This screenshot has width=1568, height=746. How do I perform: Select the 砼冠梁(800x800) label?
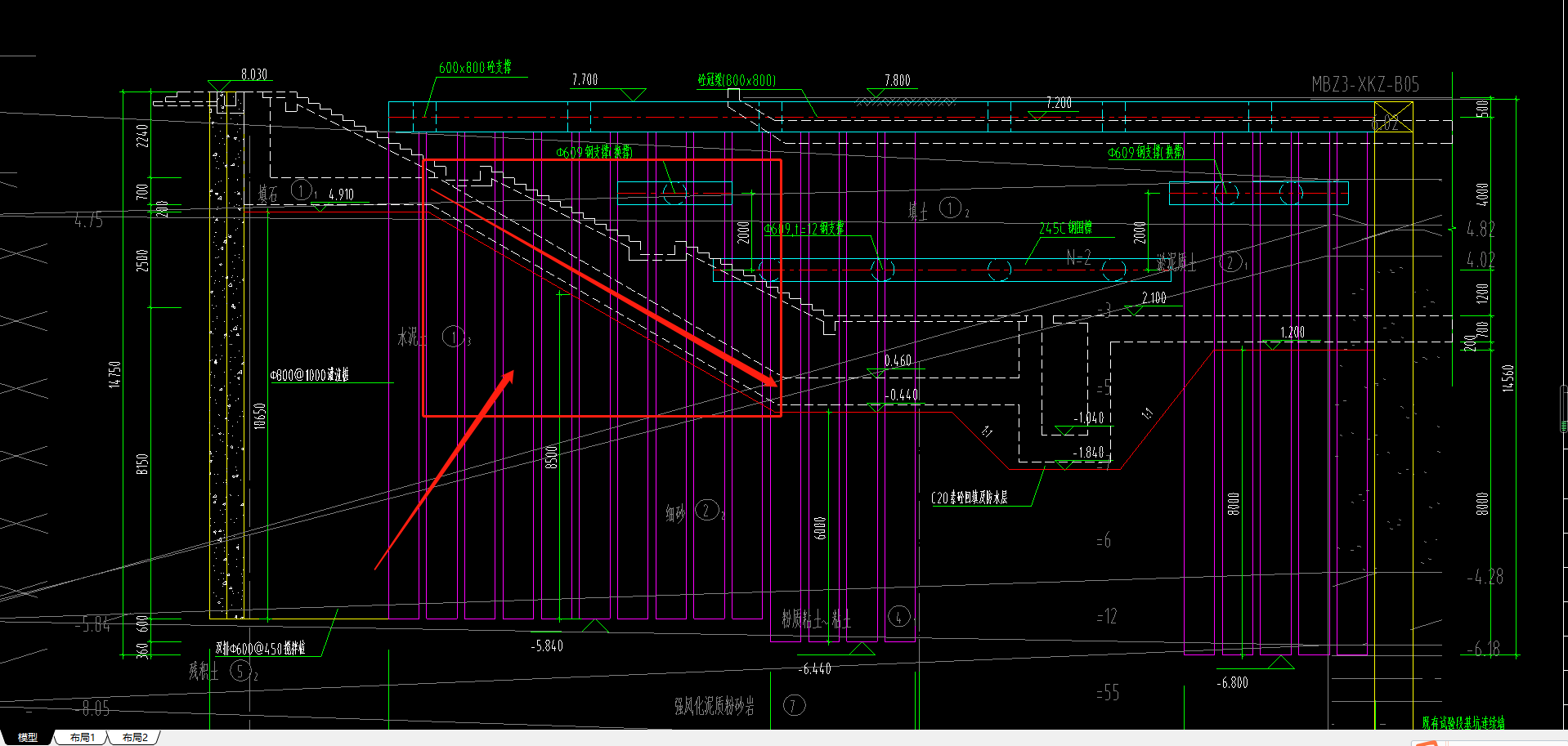point(737,80)
